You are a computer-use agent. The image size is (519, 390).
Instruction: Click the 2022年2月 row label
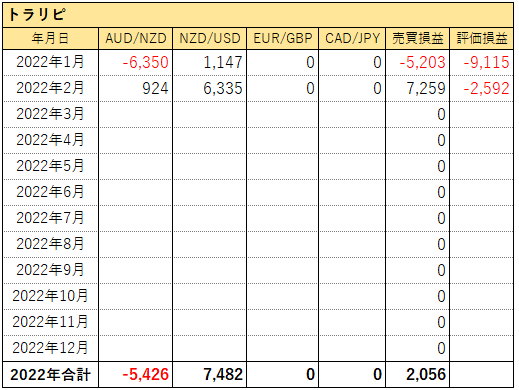point(50,88)
